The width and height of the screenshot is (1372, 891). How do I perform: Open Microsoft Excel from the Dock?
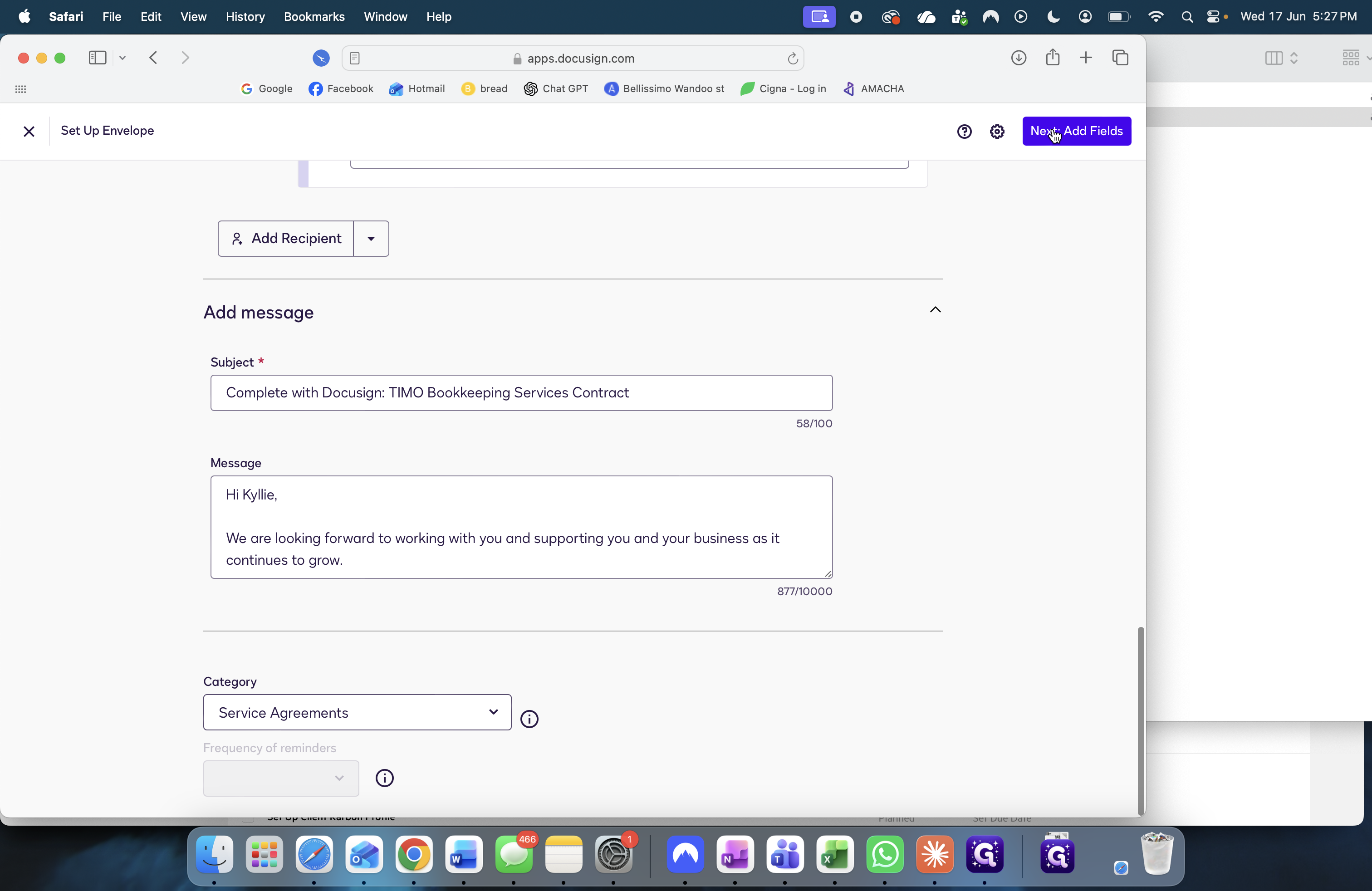point(835,855)
